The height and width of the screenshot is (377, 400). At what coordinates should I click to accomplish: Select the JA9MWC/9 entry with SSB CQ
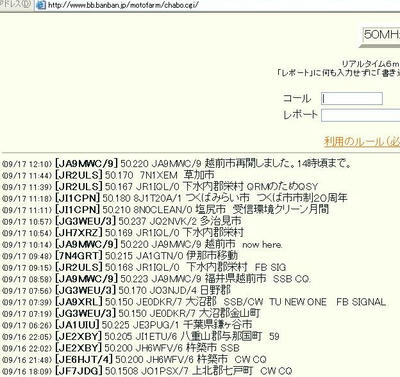(156, 278)
